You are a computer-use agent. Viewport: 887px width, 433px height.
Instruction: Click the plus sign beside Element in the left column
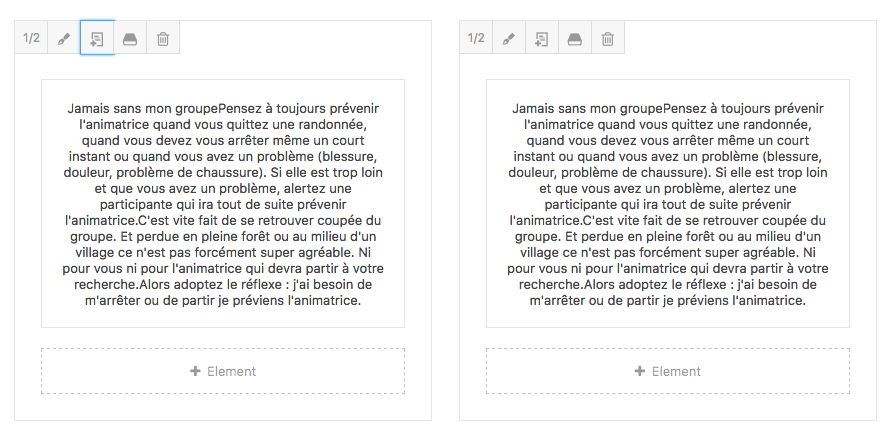click(x=195, y=371)
